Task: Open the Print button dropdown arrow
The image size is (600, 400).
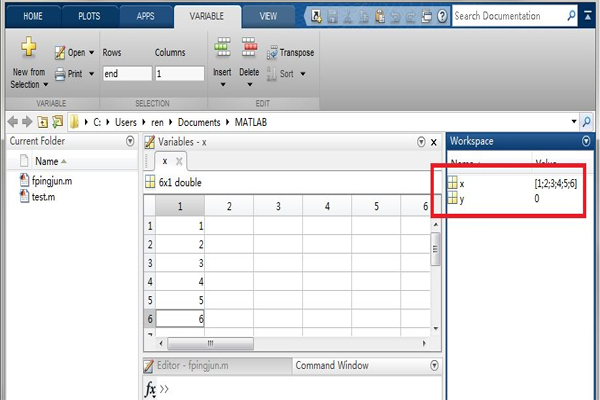Action: [91, 73]
